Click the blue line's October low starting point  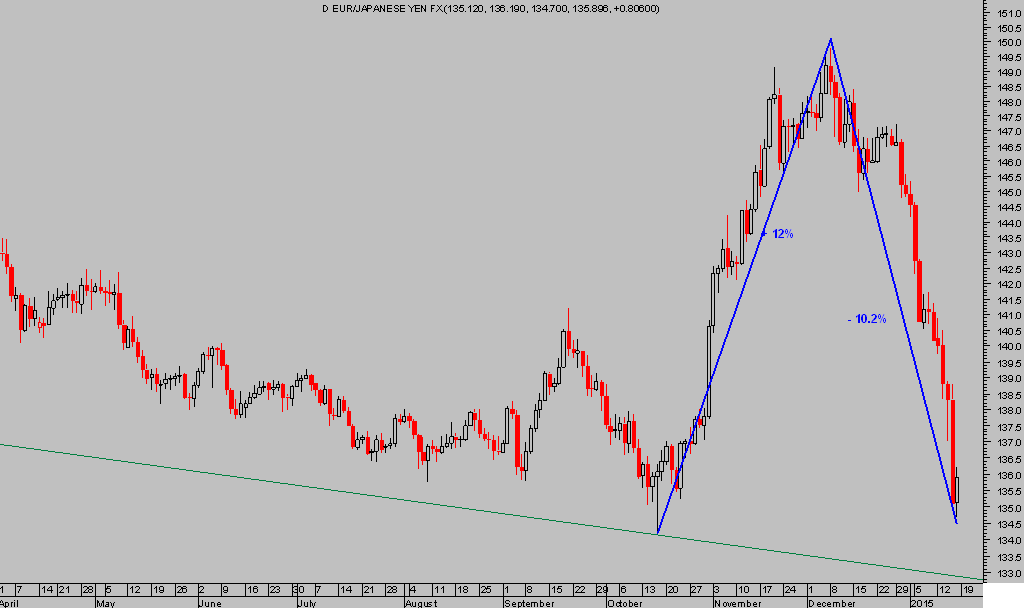click(x=658, y=533)
